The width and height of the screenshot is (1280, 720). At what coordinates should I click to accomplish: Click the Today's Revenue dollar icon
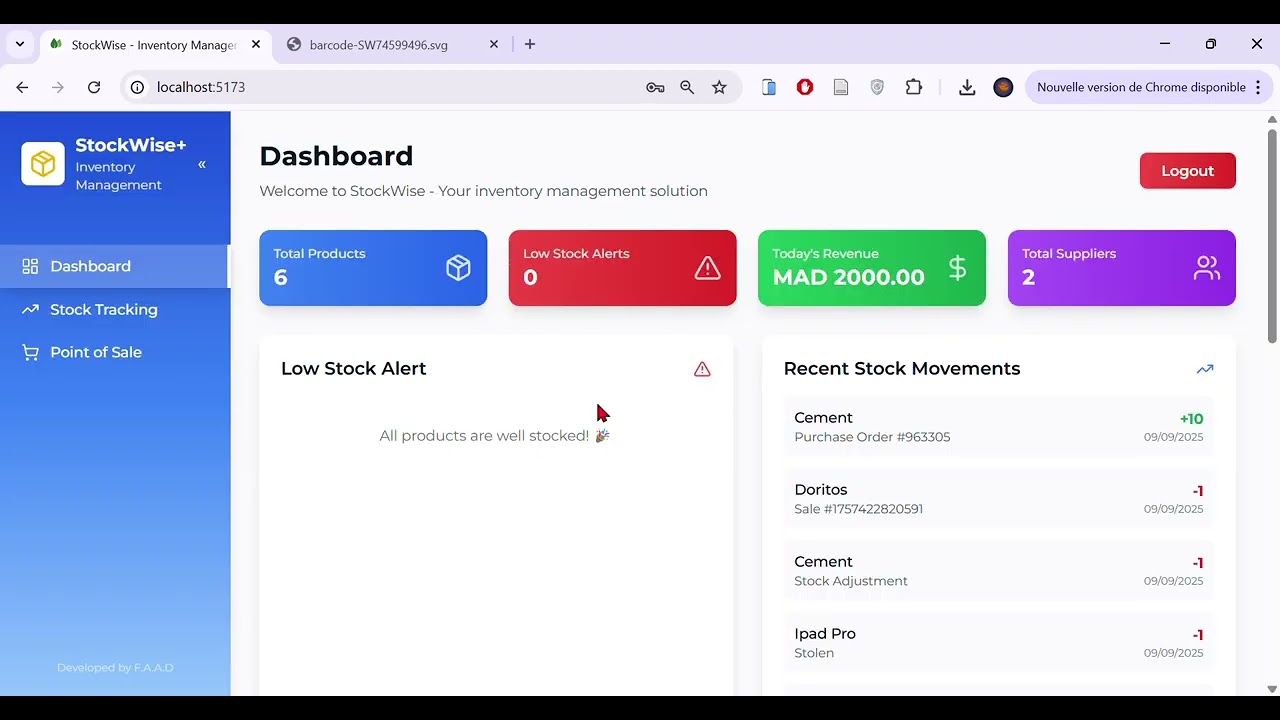(957, 268)
